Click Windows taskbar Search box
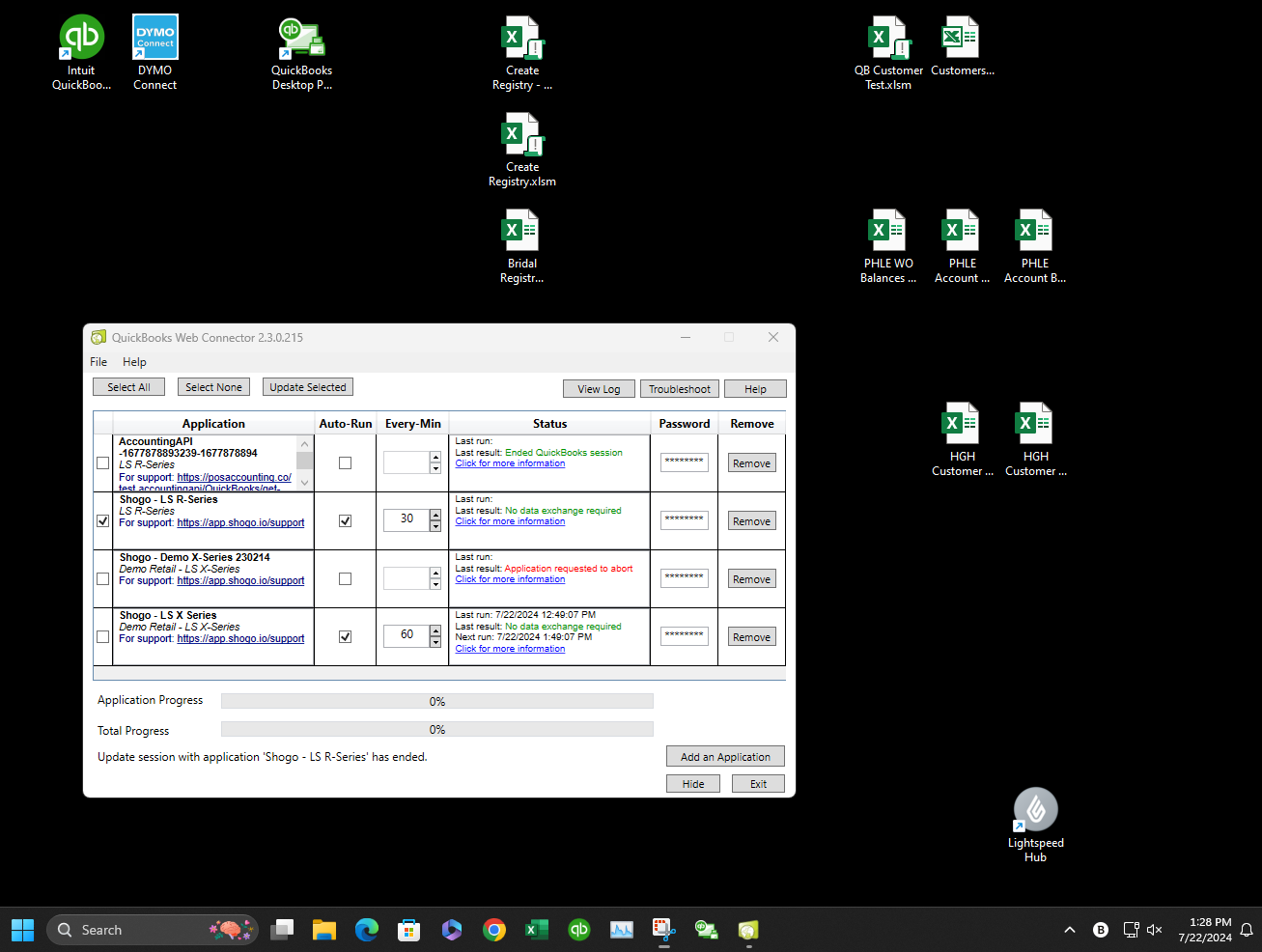Viewport: 1262px width, 952px height. [x=153, y=930]
